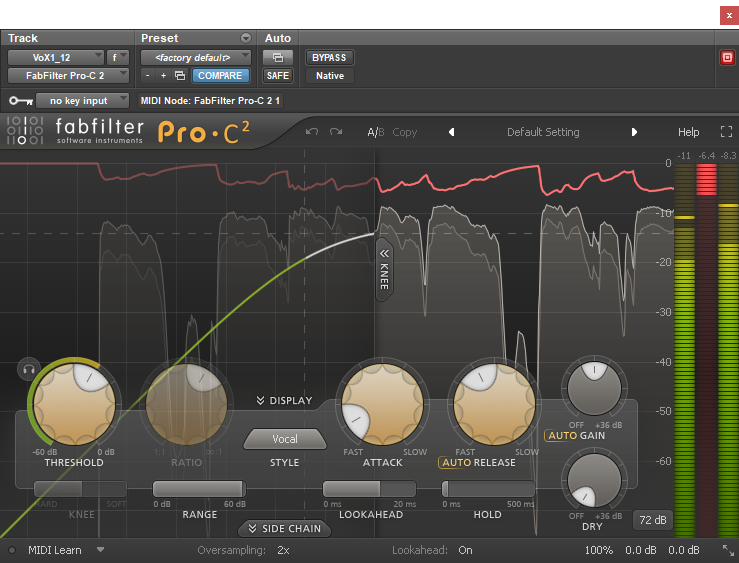Close the plug-in window

pyautogui.click(x=729, y=16)
